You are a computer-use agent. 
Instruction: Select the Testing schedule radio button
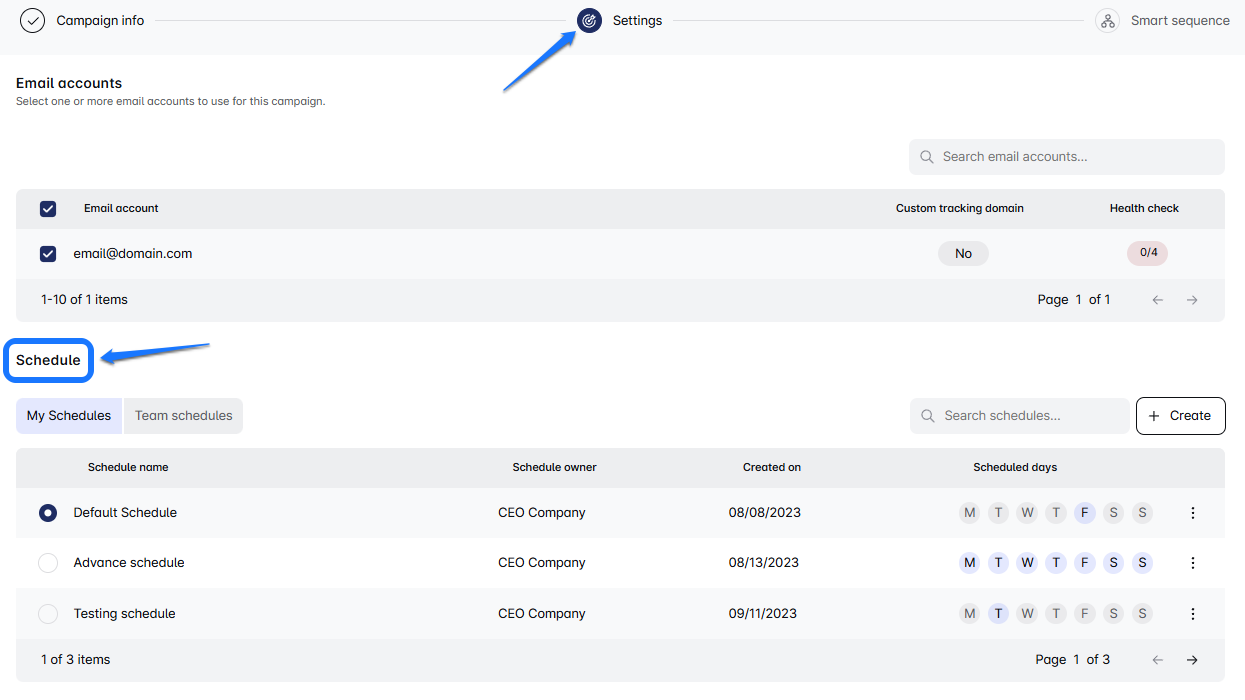coord(48,614)
